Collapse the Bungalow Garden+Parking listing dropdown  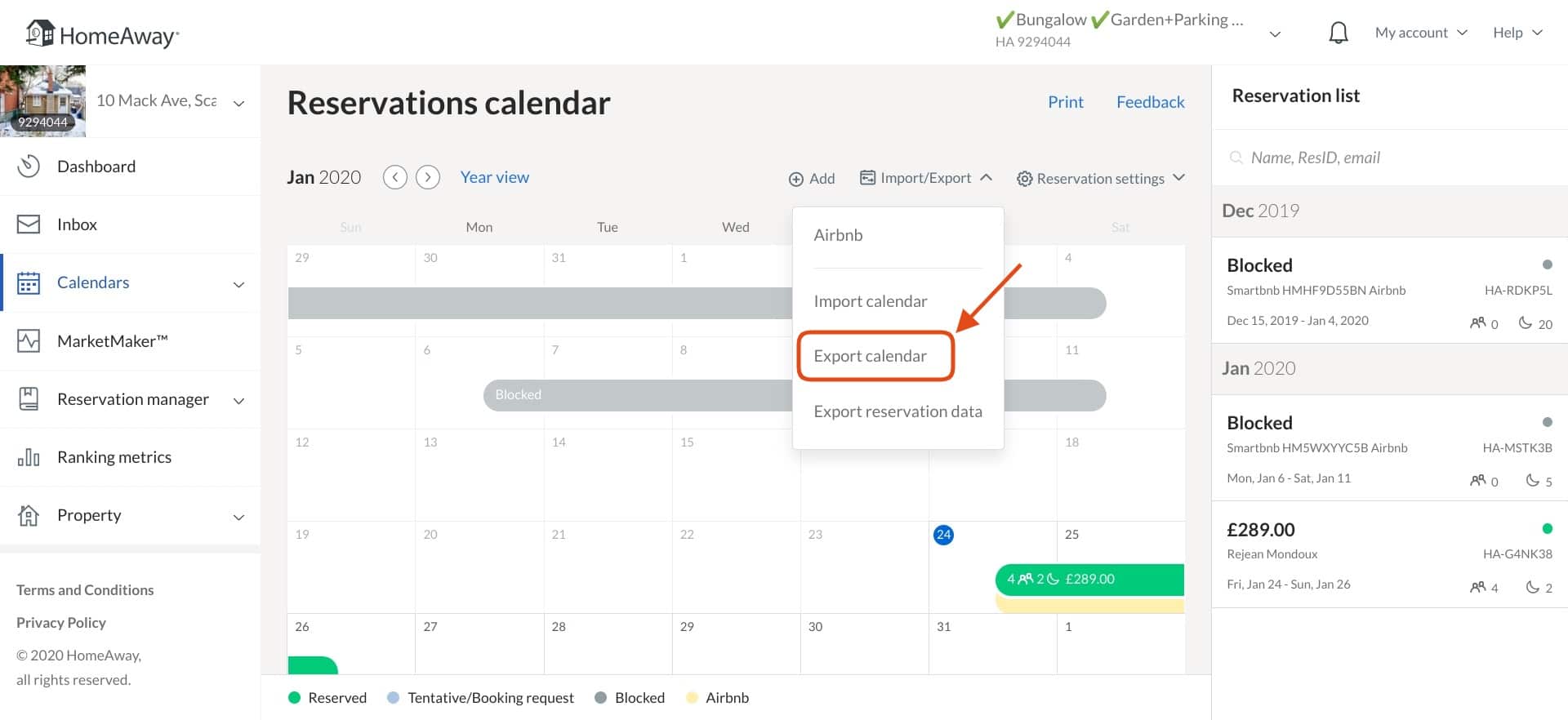(1274, 35)
